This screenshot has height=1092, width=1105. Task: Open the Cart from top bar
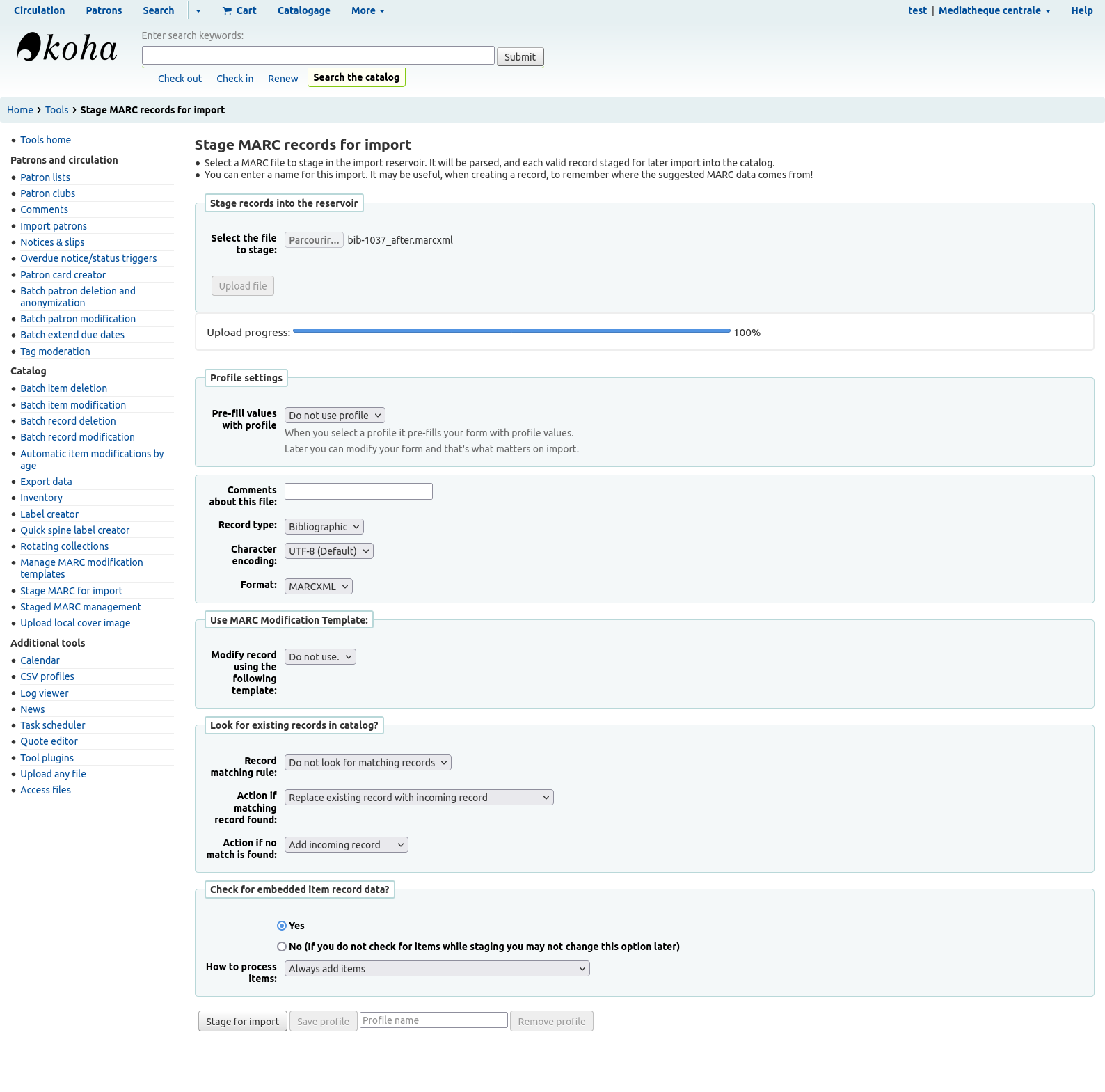(239, 10)
